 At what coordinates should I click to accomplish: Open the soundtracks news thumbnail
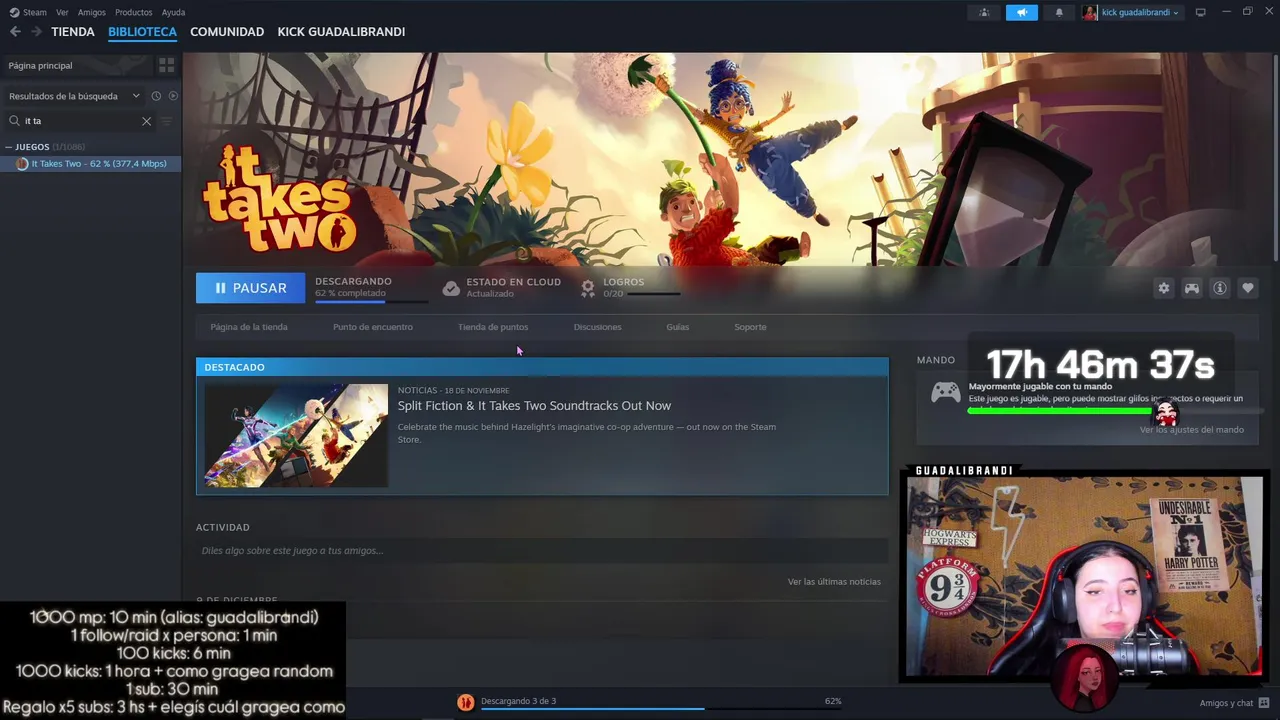click(x=296, y=435)
